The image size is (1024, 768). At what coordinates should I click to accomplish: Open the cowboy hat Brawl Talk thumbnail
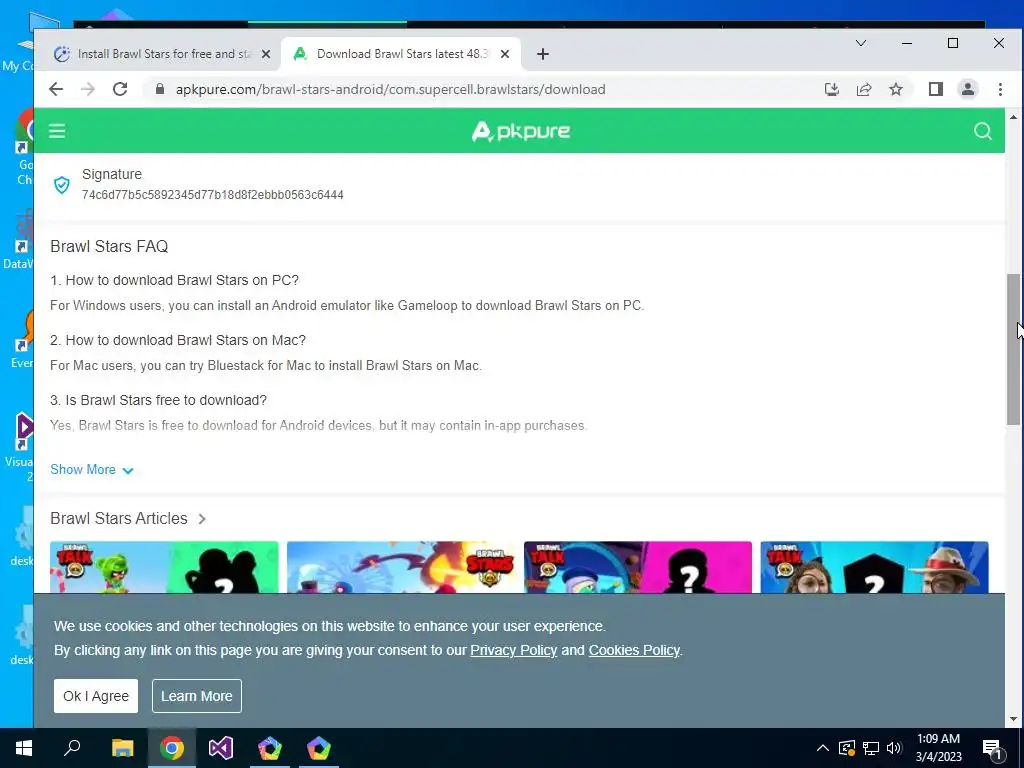click(x=874, y=567)
